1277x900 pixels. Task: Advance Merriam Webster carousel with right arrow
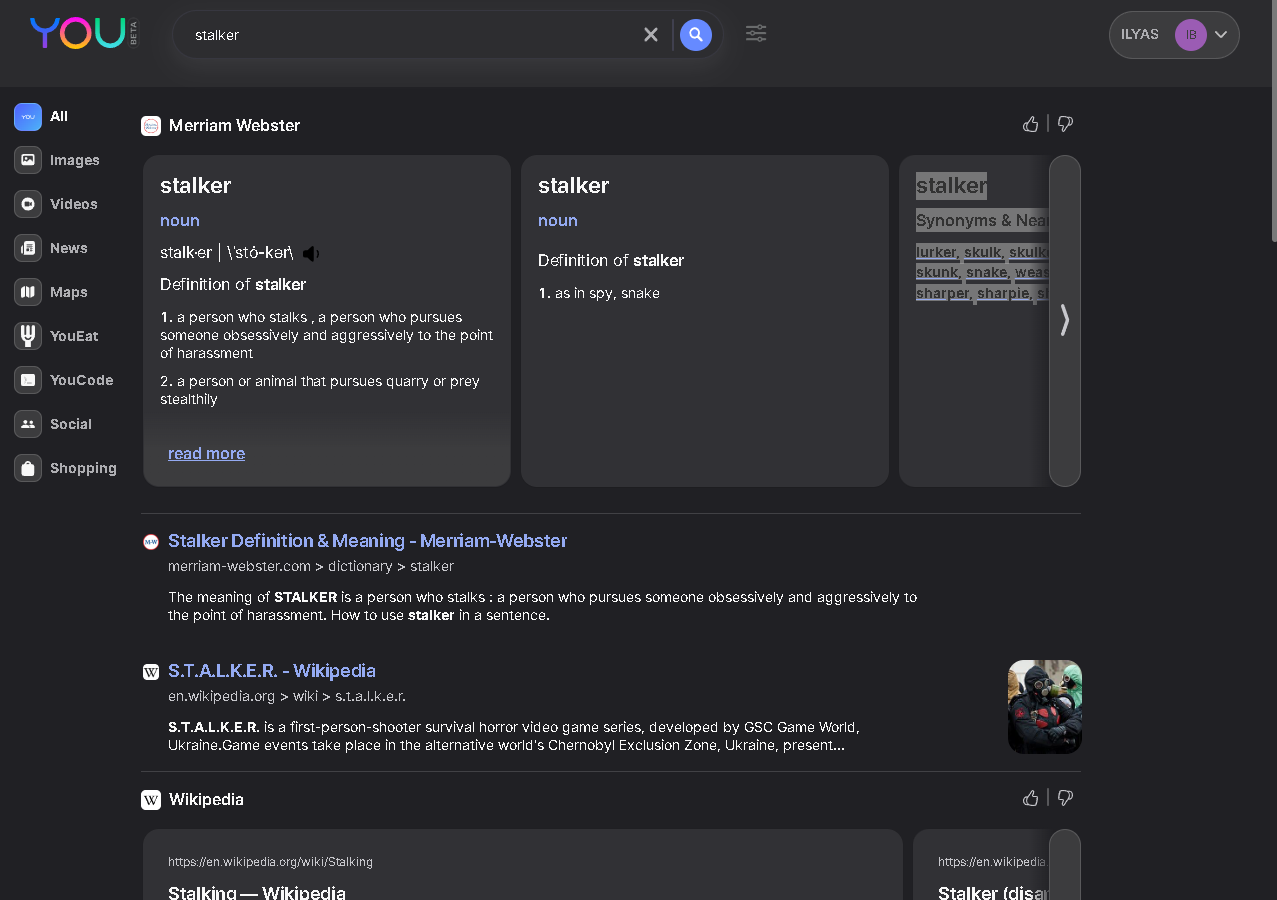[x=1065, y=320]
